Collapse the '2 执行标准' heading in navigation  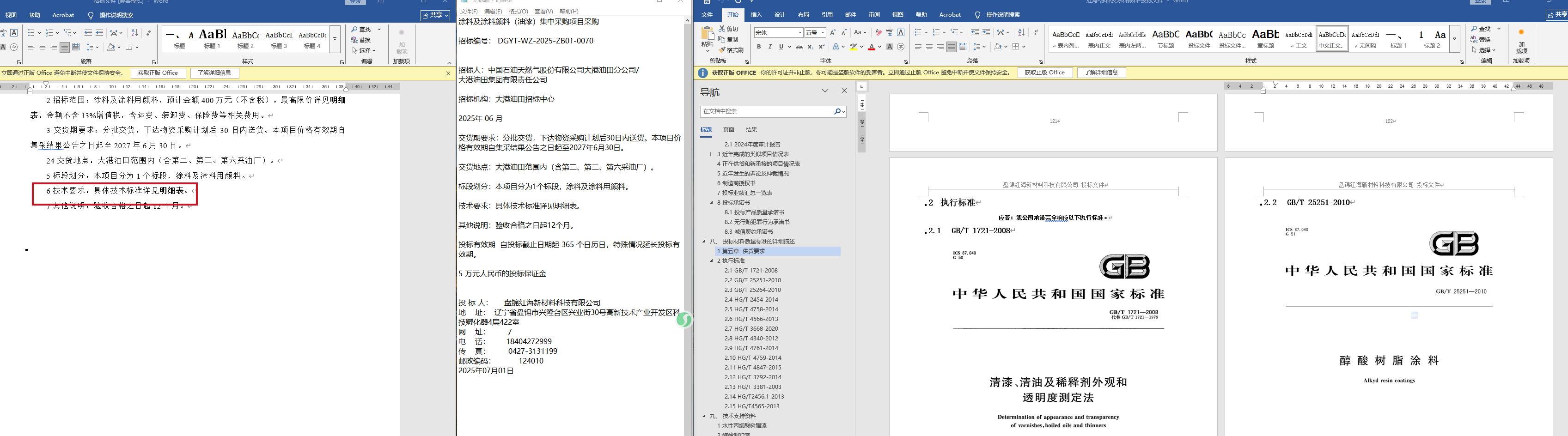pyautogui.click(x=711, y=261)
